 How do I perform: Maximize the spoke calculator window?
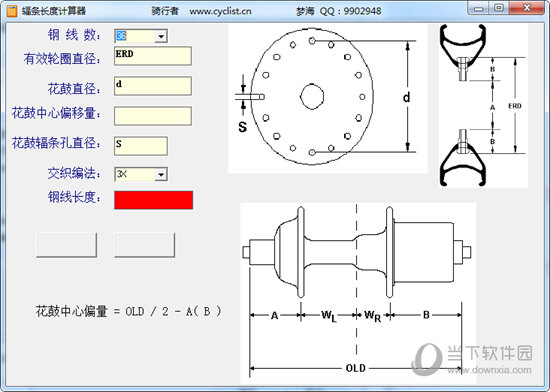[498, 8]
